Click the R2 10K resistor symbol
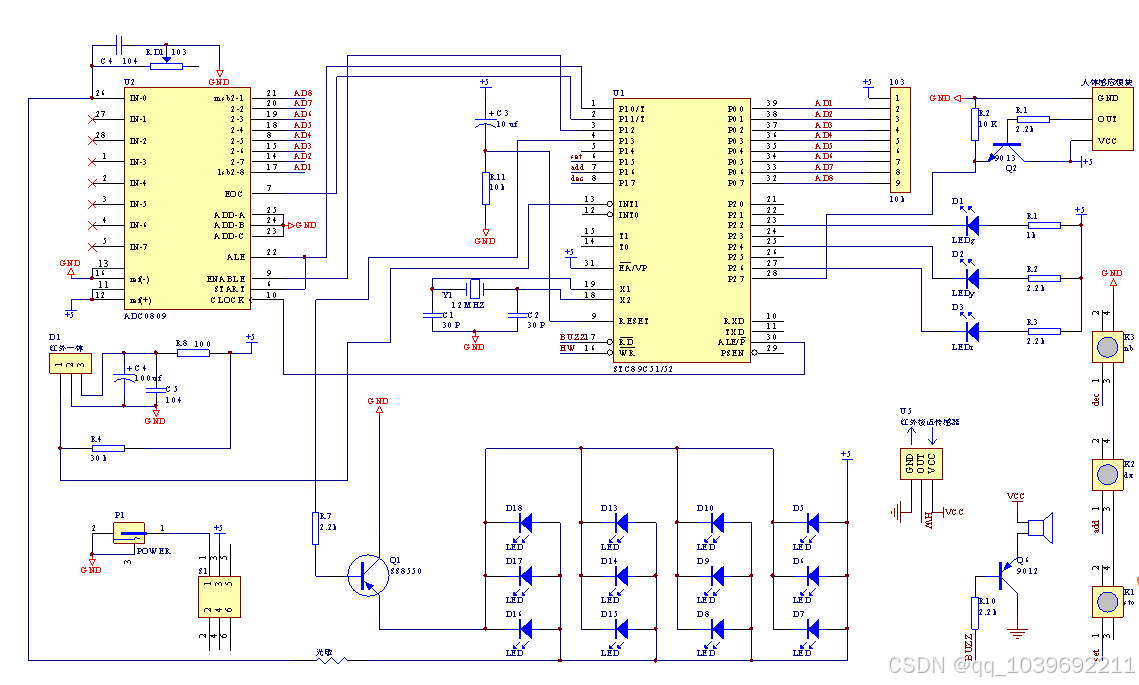Screen dimensions: 1139x685 tap(975, 124)
